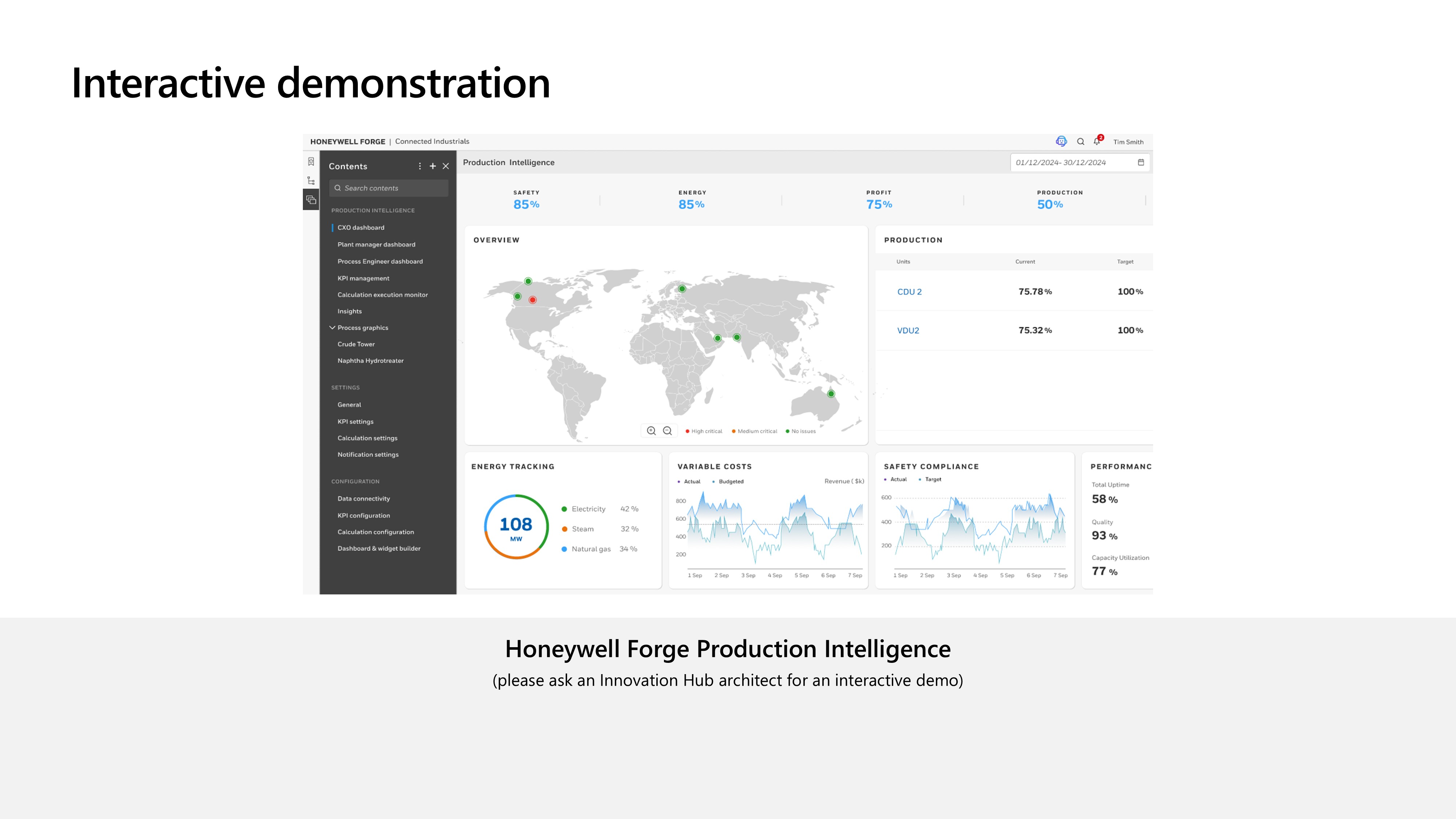Zoom in on the overview map
The image size is (1456, 819).
[x=651, y=431]
